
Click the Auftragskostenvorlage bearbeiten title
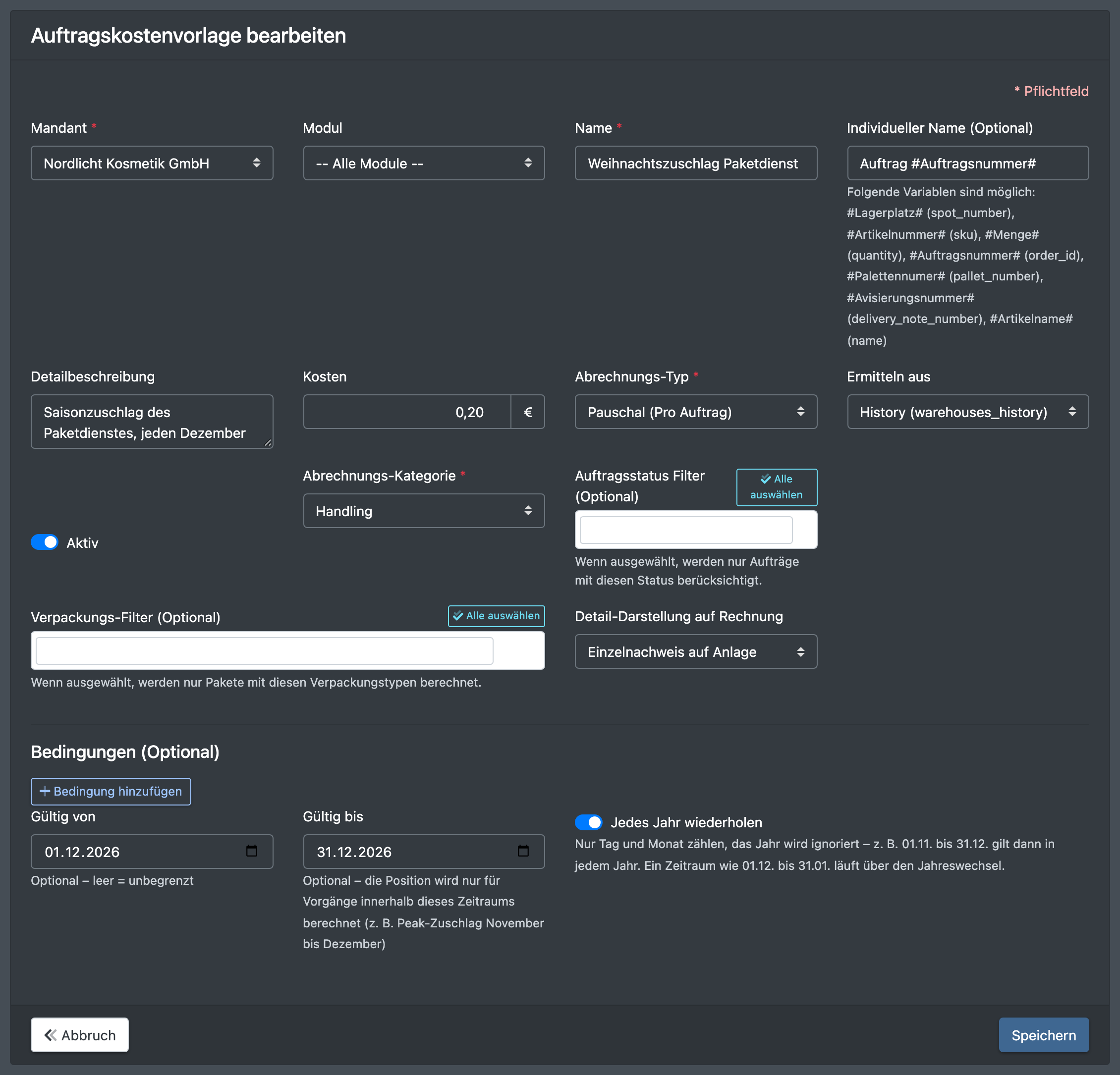tap(189, 35)
